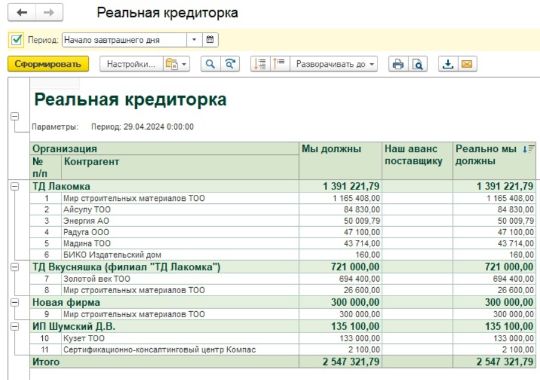This screenshot has height=380, width=540.
Task: Collapse the Новая фирма group
Action: (x=14, y=302)
